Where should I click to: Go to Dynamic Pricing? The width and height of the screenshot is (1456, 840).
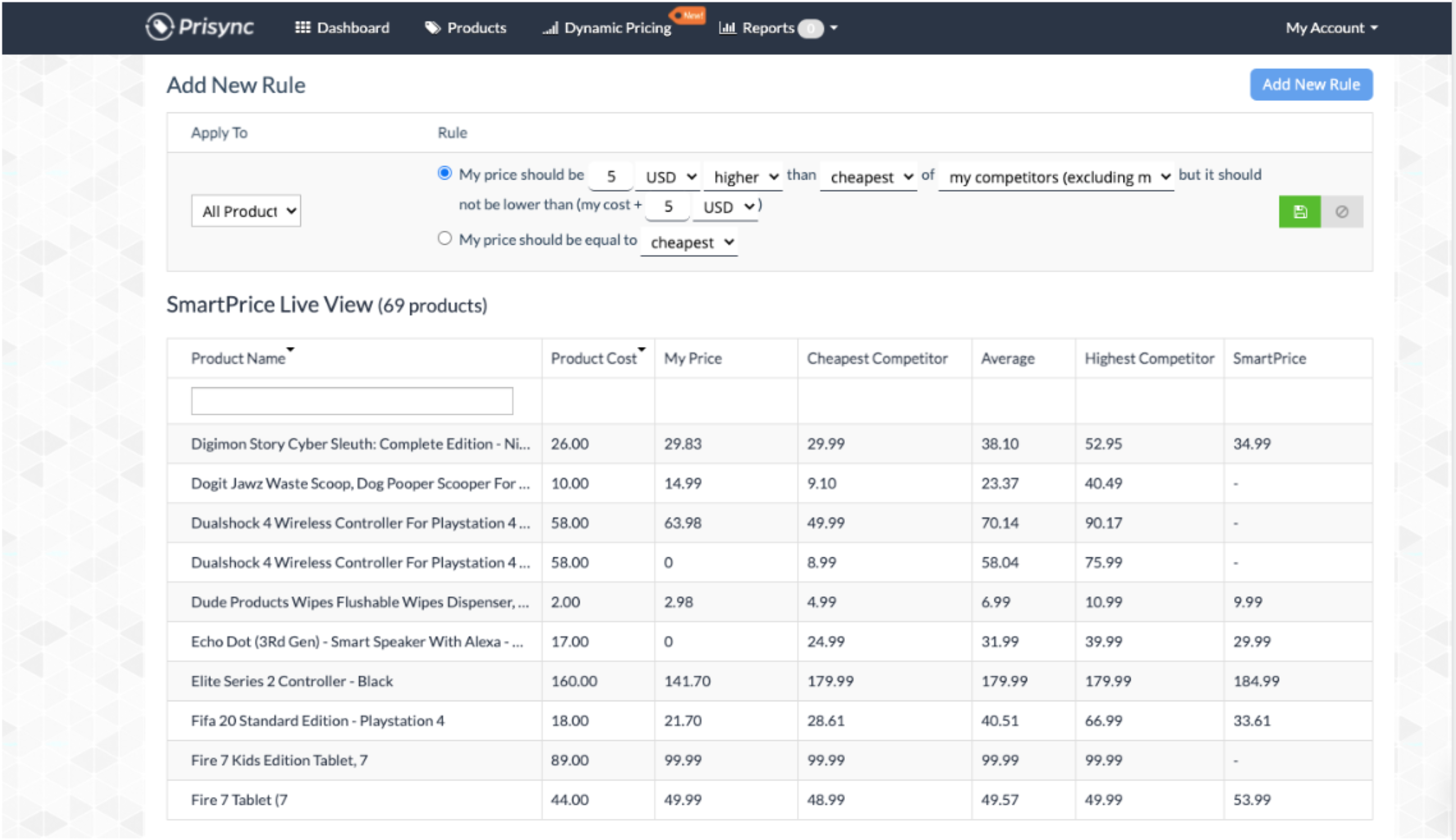click(607, 28)
